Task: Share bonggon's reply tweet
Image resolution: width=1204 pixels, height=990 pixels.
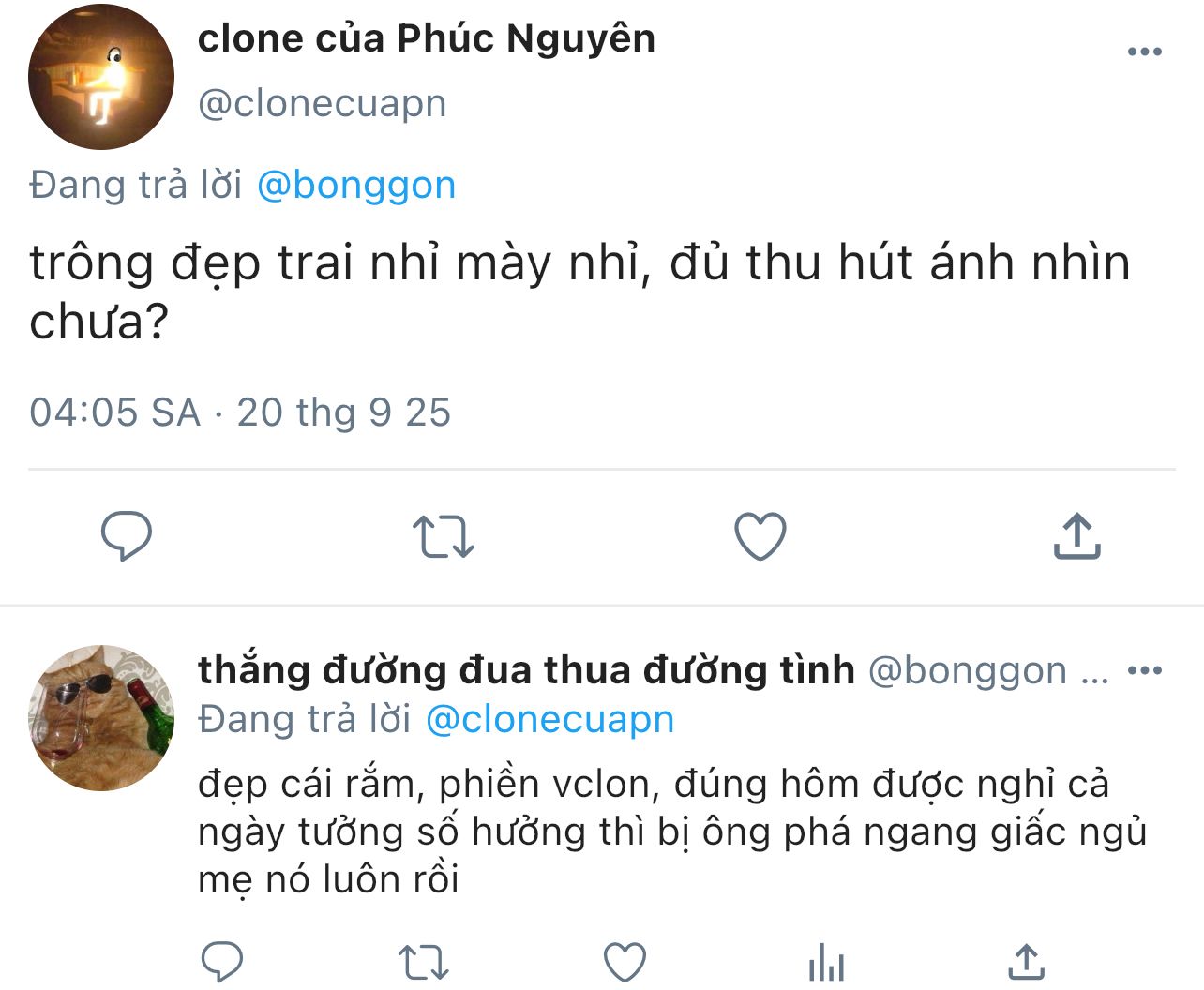Action: pos(1027,962)
